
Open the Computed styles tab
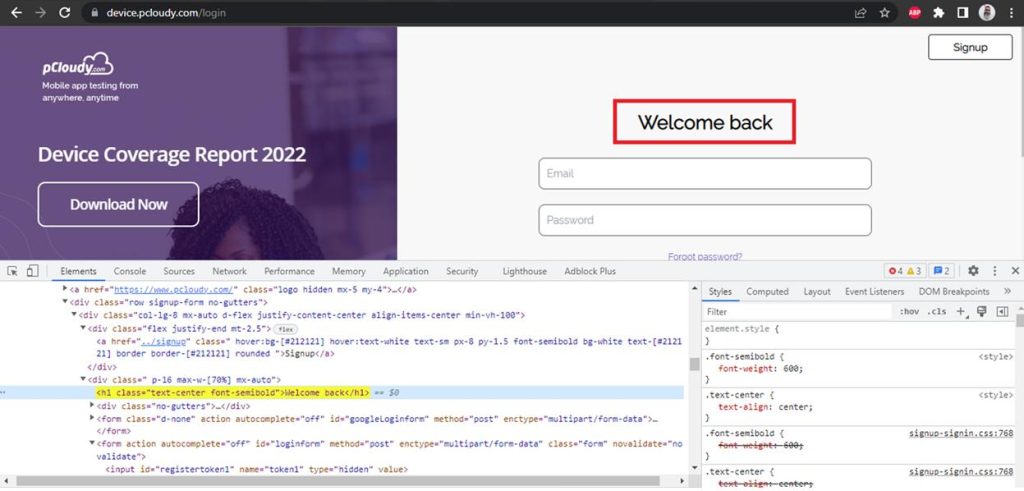coord(767,291)
